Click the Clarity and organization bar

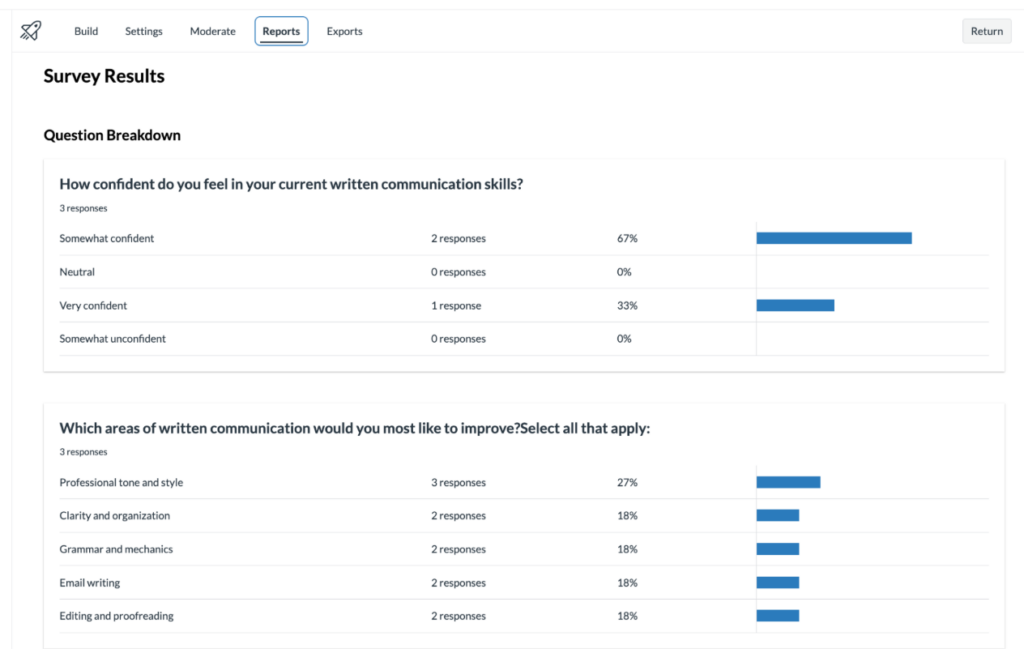click(x=777, y=516)
